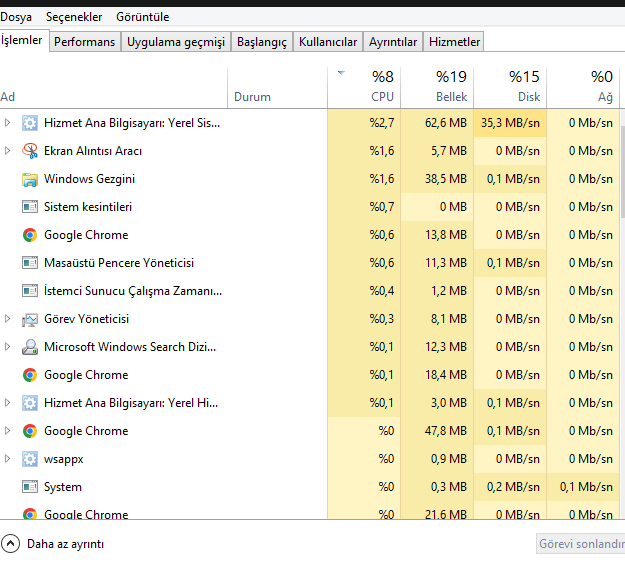Image resolution: width=625 pixels, height=566 pixels.
Task: Switch to the Uygulama geçmişi tab
Action: click(x=176, y=42)
